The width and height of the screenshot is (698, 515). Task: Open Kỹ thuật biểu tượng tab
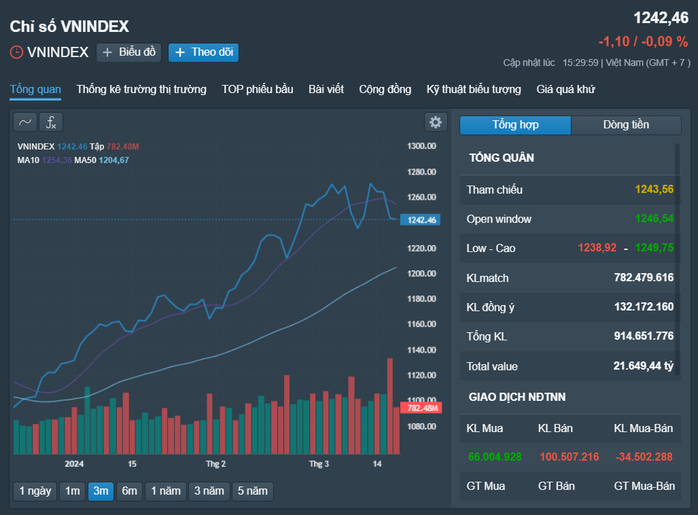coord(473,89)
